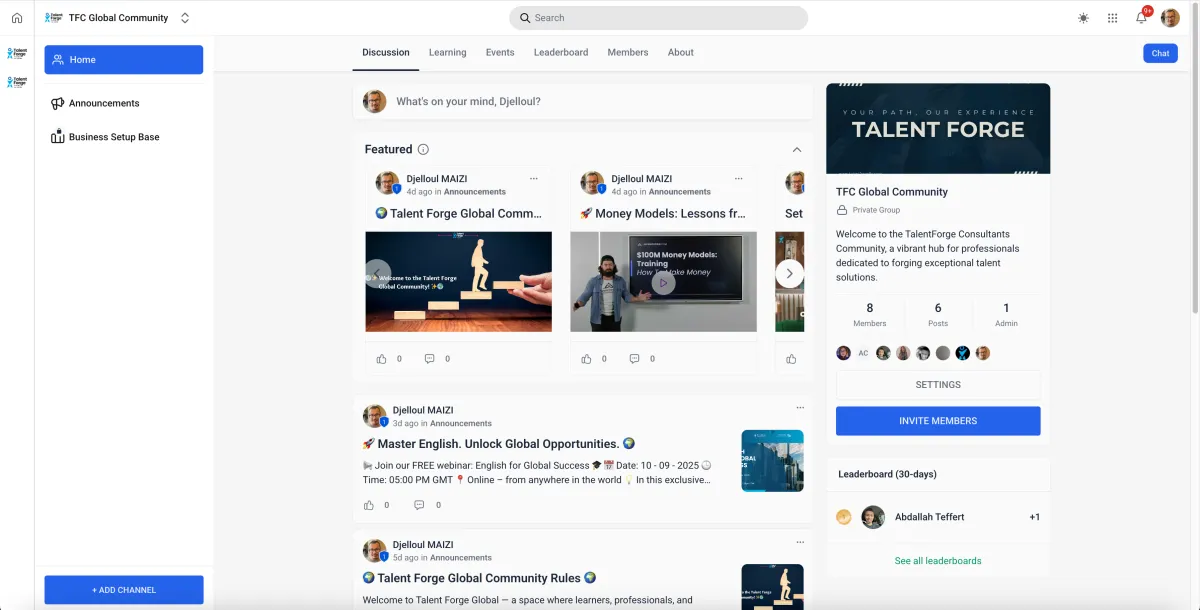The image size is (1200, 610).
Task: Switch to the Learning tab
Action: click(x=447, y=52)
